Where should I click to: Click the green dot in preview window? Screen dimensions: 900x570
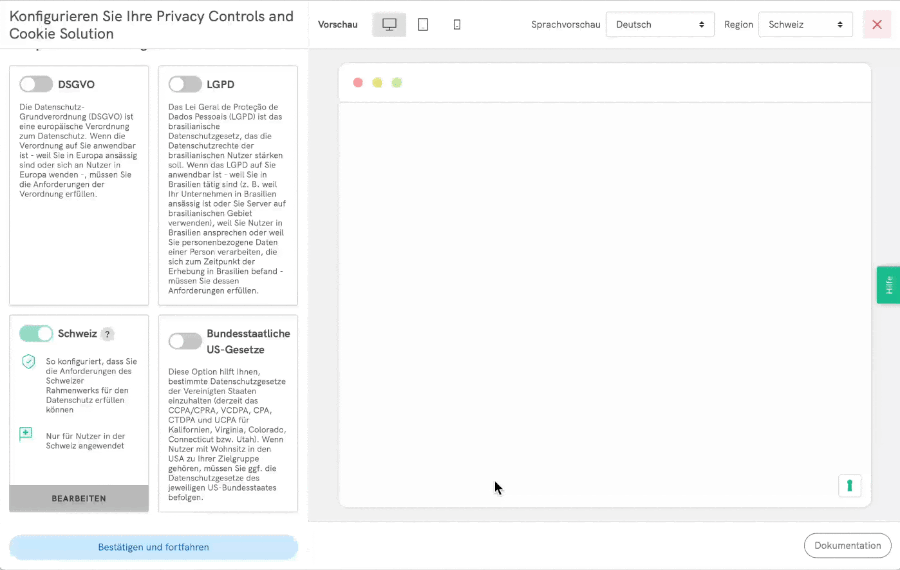point(397,83)
